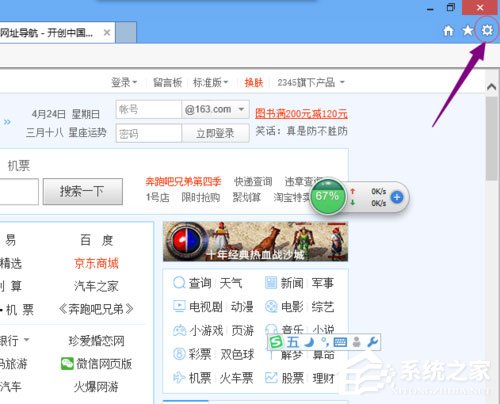Click the red 换肤 link
500x404 pixels.
pos(254,82)
